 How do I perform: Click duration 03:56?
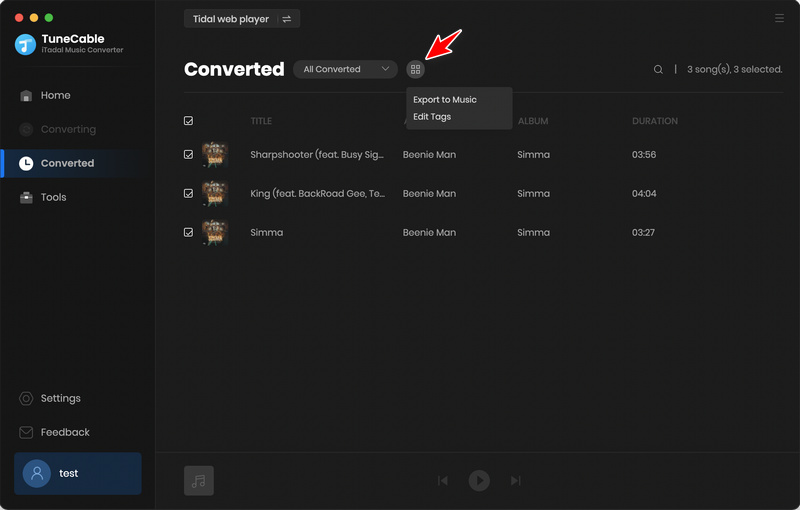[644, 155]
